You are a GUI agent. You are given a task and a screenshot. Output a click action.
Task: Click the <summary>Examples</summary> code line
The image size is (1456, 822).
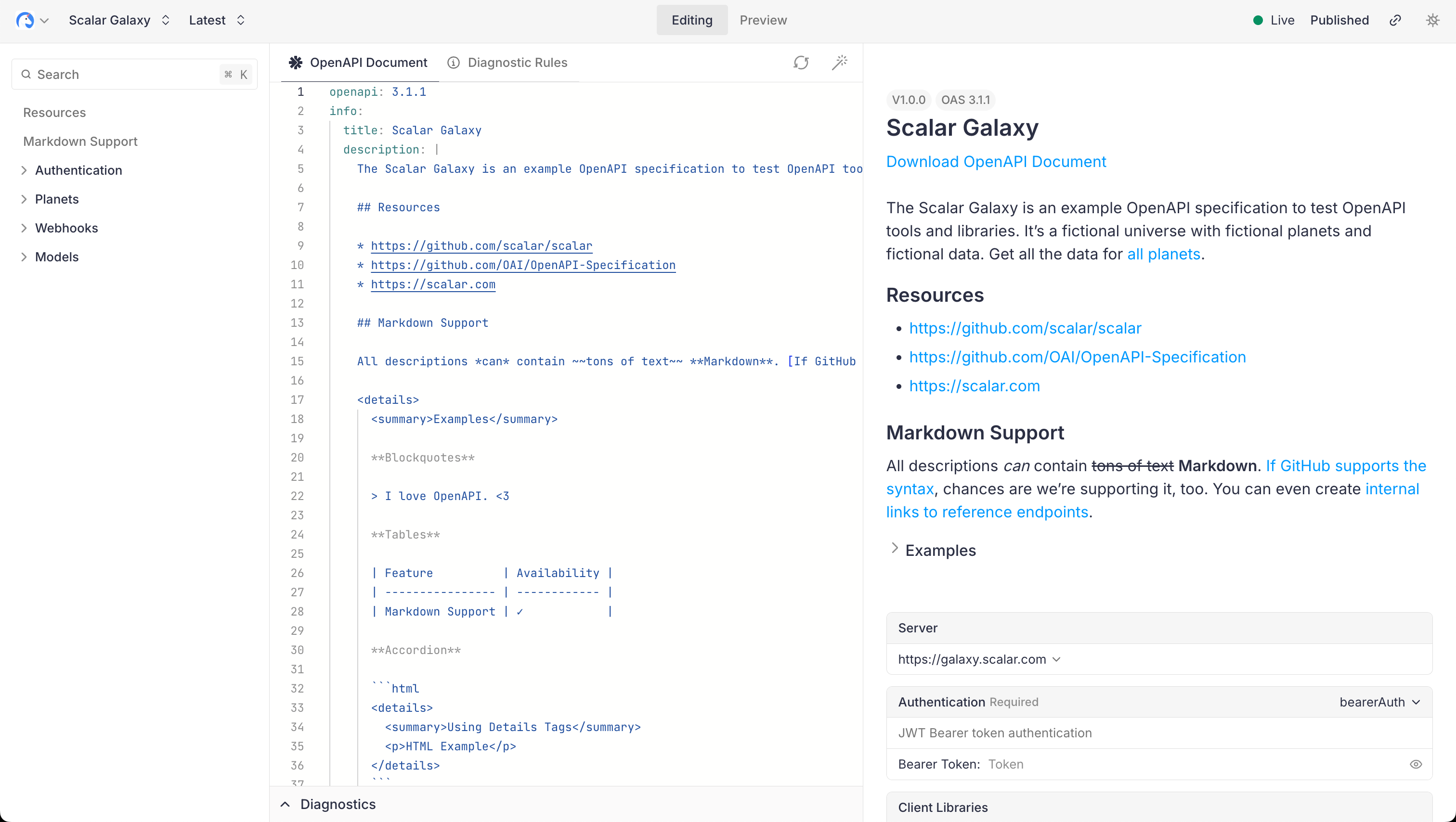tap(464, 419)
